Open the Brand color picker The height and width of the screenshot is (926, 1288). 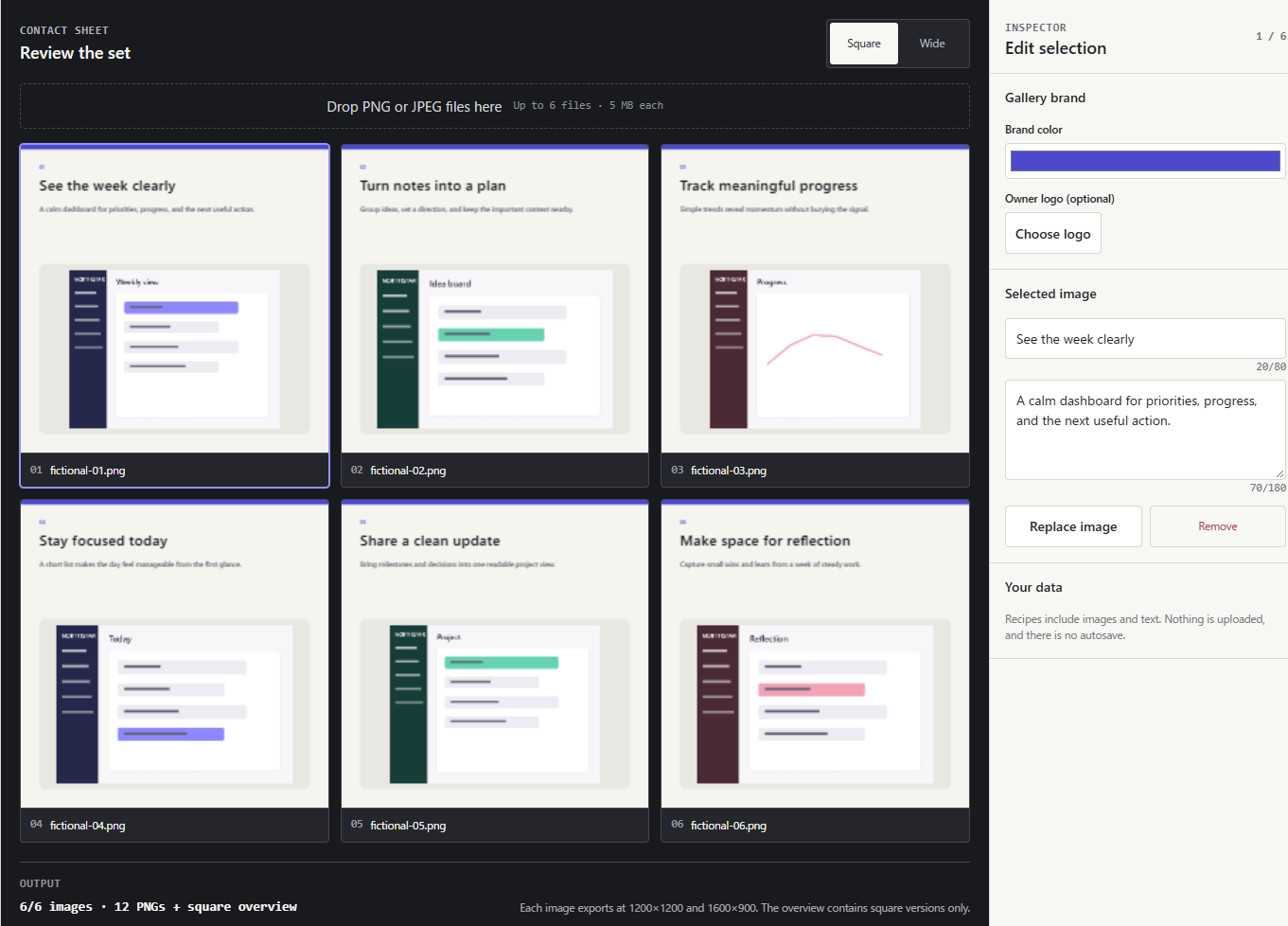[x=1145, y=161]
